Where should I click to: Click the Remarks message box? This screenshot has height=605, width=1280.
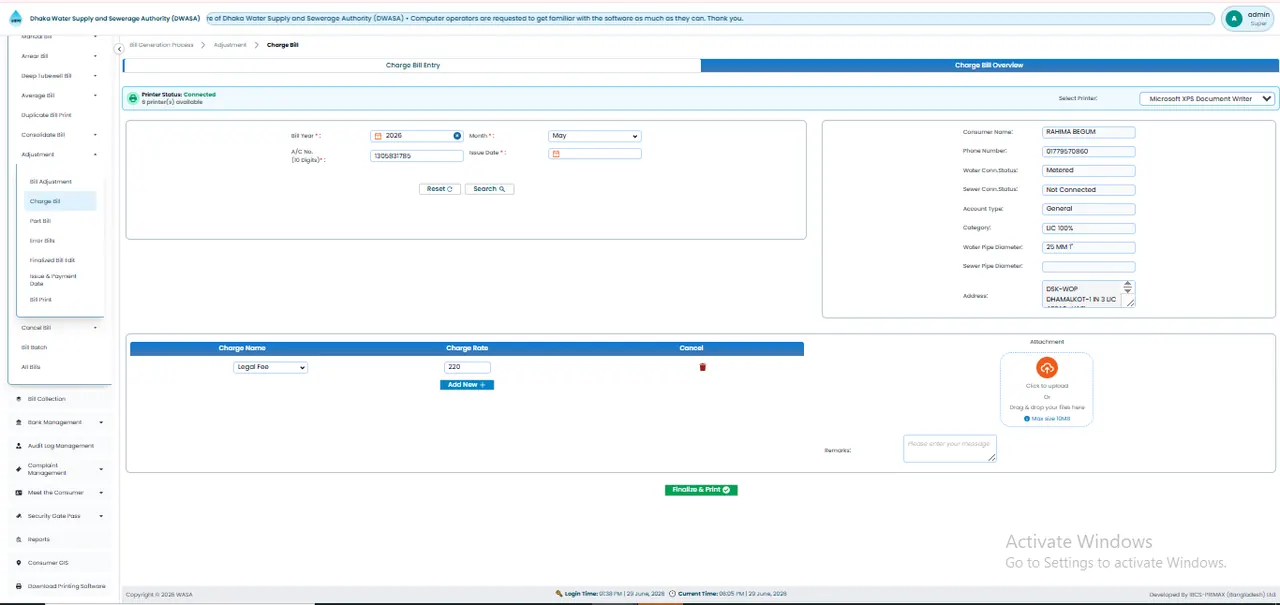[x=950, y=449]
